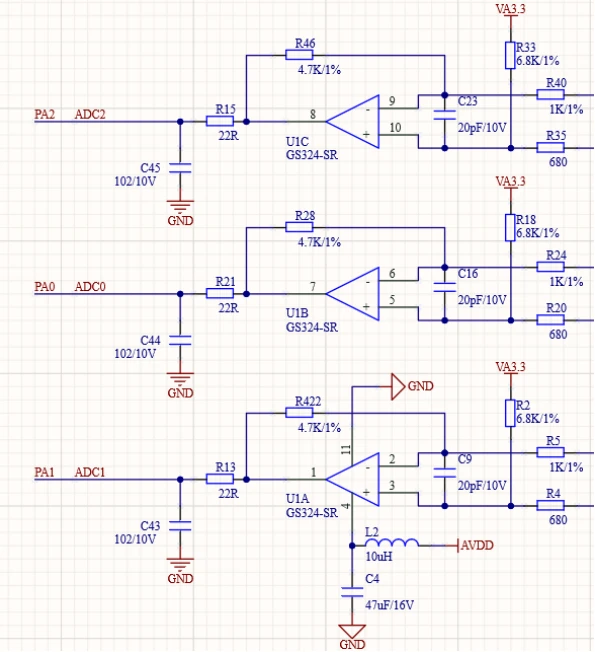The width and height of the screenshot is (595, 652).
Task: Select op-amp U1B triangle symbol
Action: tap(353, 294)
